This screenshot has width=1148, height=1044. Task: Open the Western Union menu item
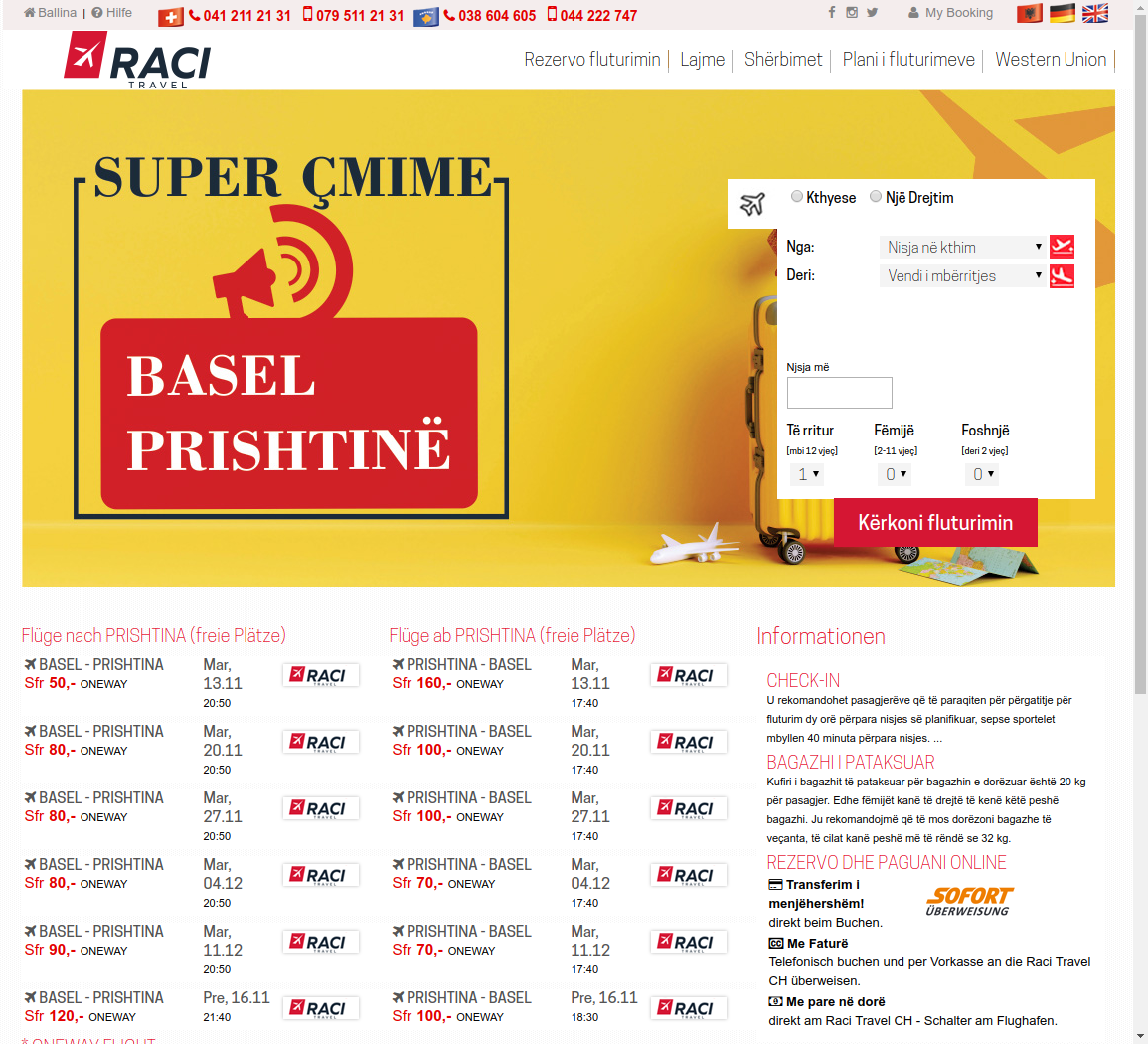(1051, 60)
